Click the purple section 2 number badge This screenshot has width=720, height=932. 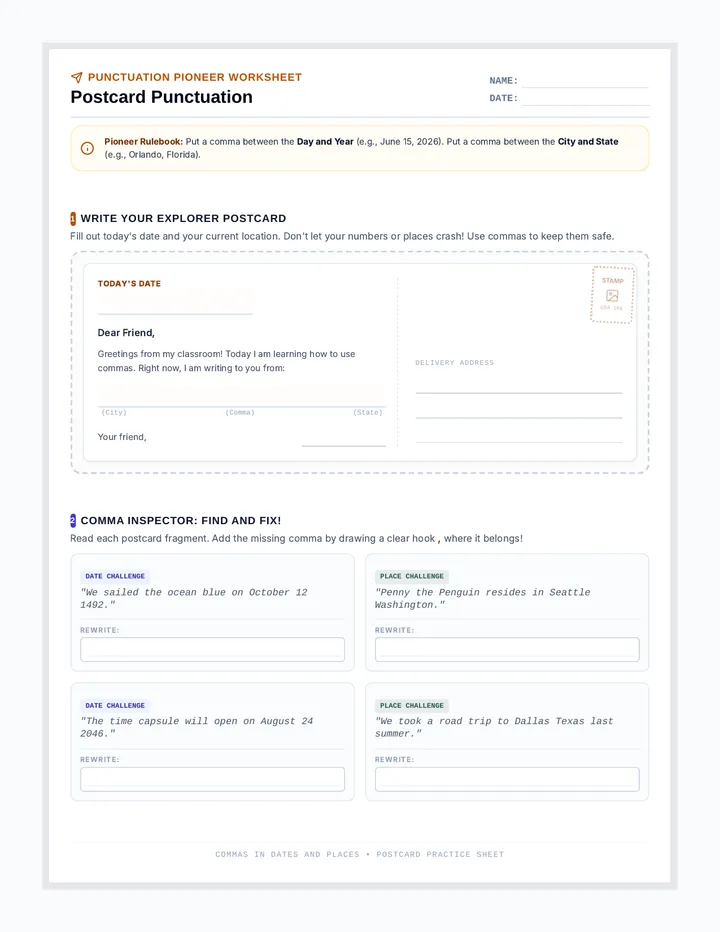[x=73, y=521]
